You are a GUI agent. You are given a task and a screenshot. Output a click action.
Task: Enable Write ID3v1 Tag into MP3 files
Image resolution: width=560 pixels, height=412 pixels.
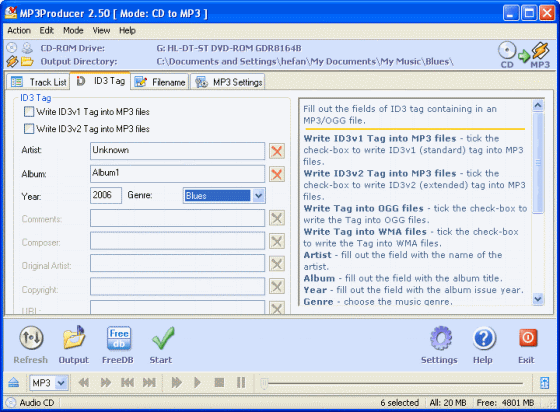click(29, 112)
